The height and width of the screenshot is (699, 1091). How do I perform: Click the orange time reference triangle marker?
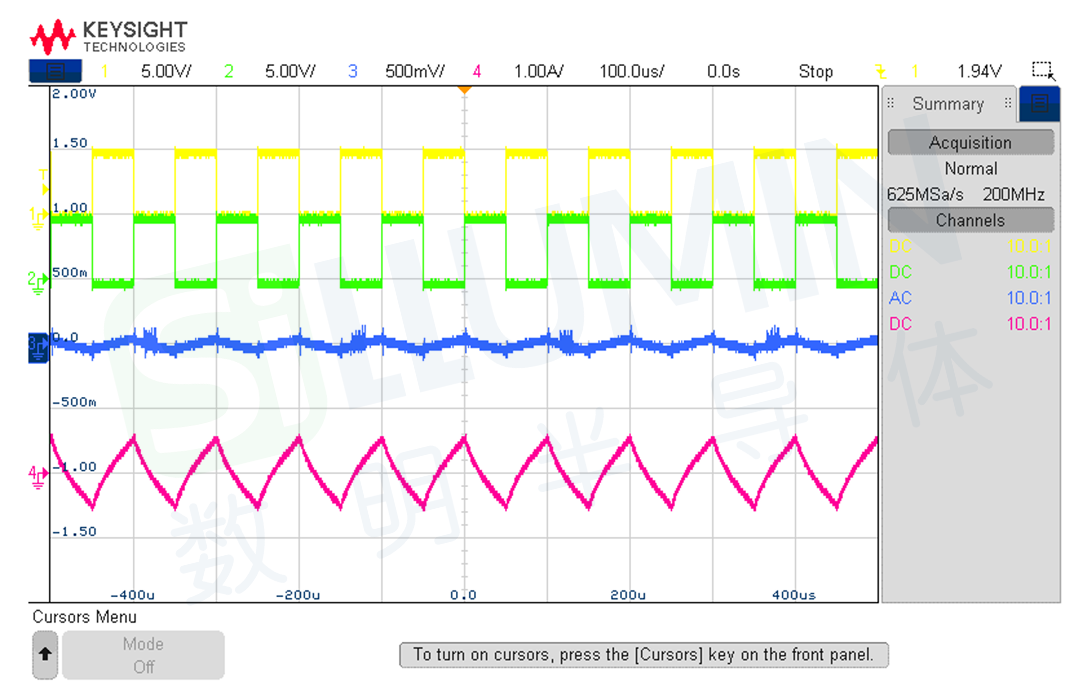(464, 90)
